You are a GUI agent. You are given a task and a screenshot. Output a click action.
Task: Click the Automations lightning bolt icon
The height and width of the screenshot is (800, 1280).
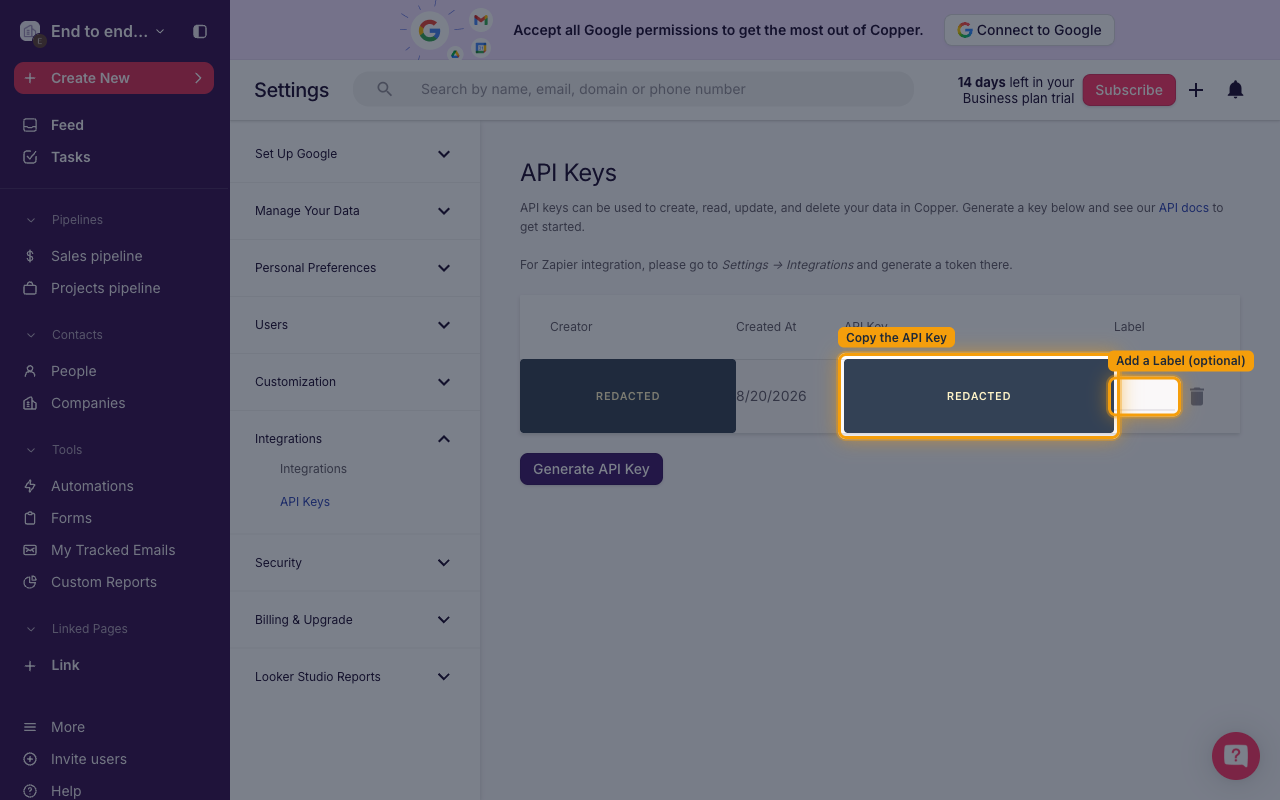point(30,486)
